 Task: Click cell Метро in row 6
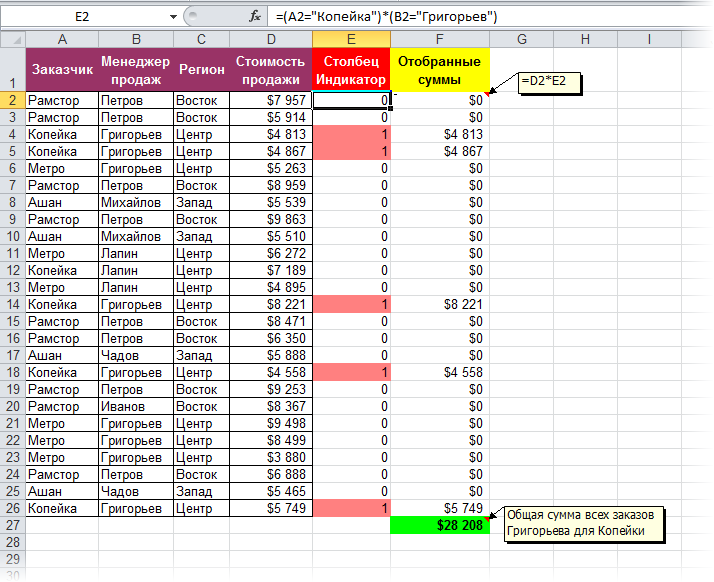(x=62, y=168)
